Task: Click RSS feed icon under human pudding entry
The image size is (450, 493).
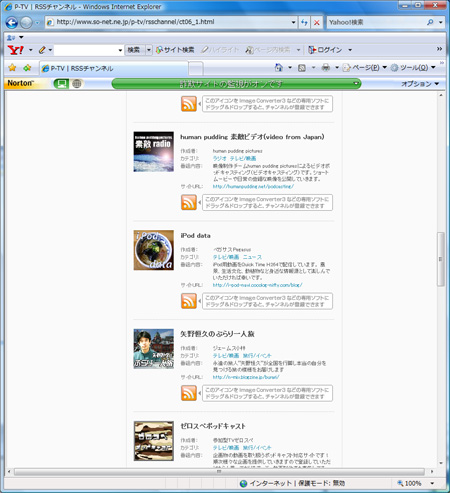Action: coord(189,202)
